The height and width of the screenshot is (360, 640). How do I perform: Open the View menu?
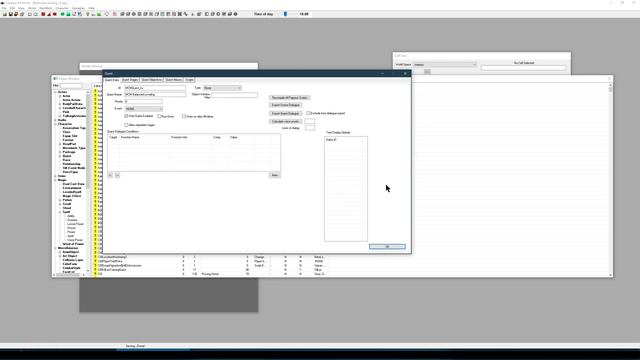pos(21,8)
